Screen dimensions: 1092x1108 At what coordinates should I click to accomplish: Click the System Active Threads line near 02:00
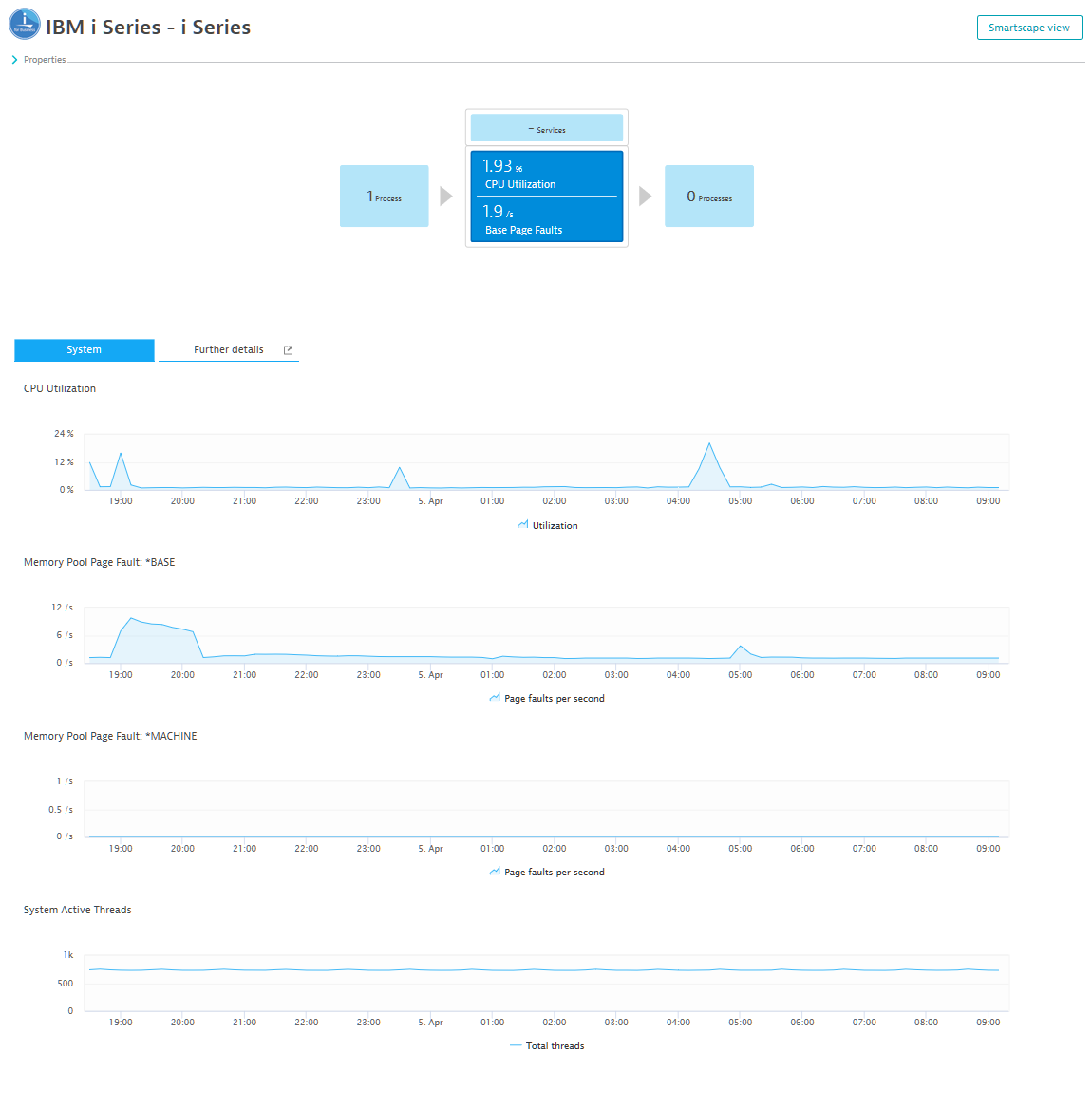555,970
